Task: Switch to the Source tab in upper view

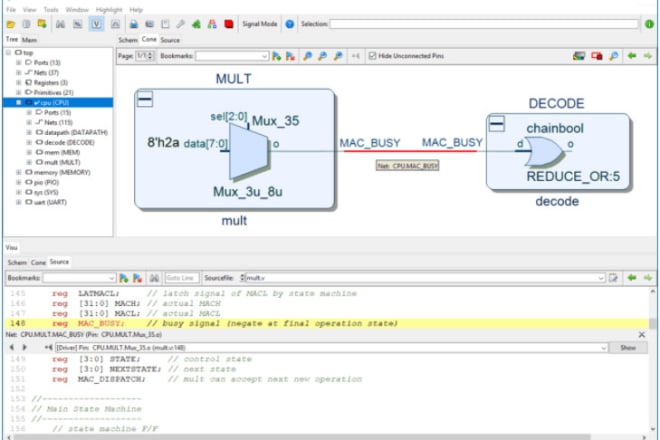Action: tap(170, 40)
